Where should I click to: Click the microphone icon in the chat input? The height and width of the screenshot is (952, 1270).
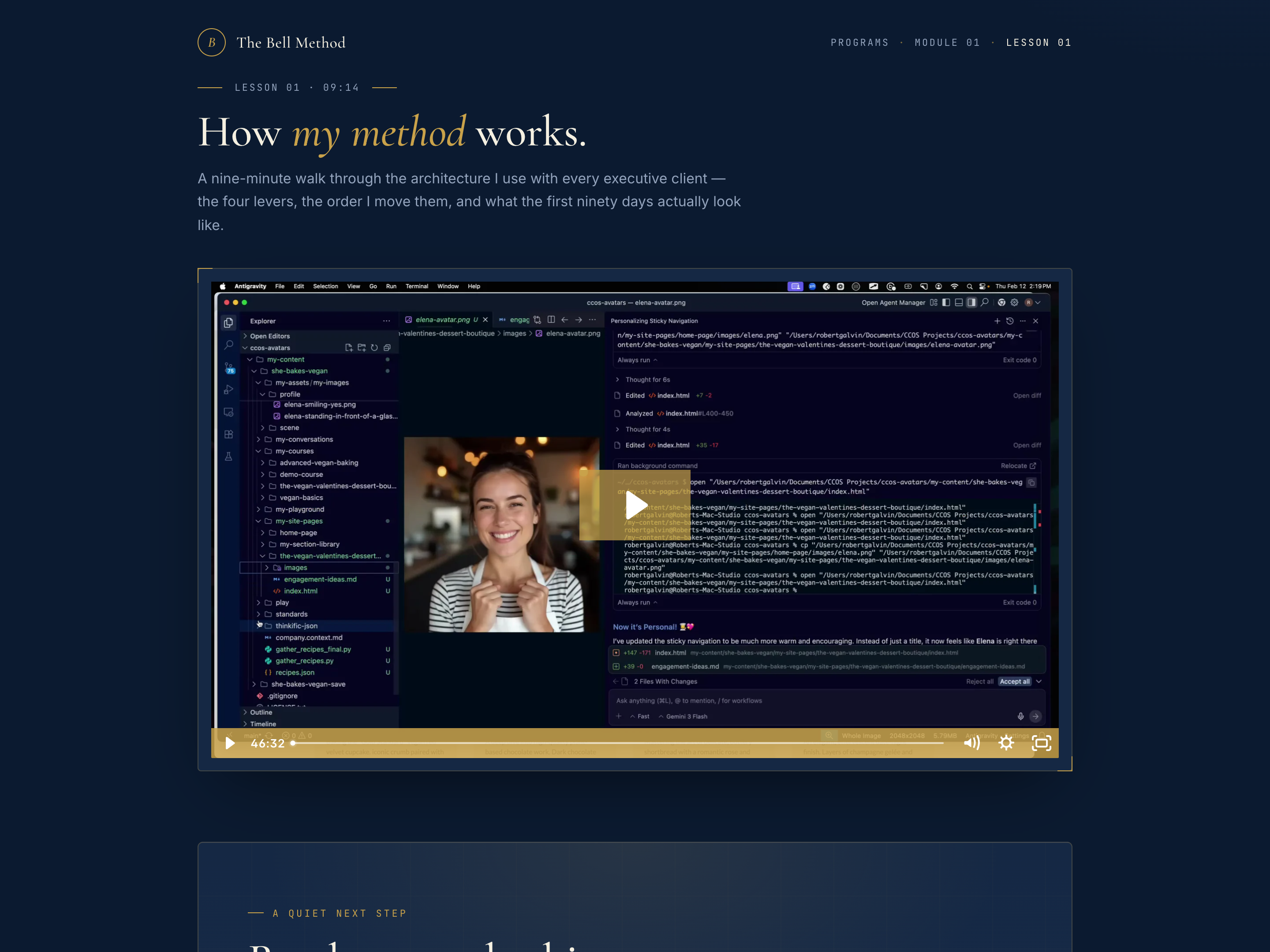(1020, 716)
